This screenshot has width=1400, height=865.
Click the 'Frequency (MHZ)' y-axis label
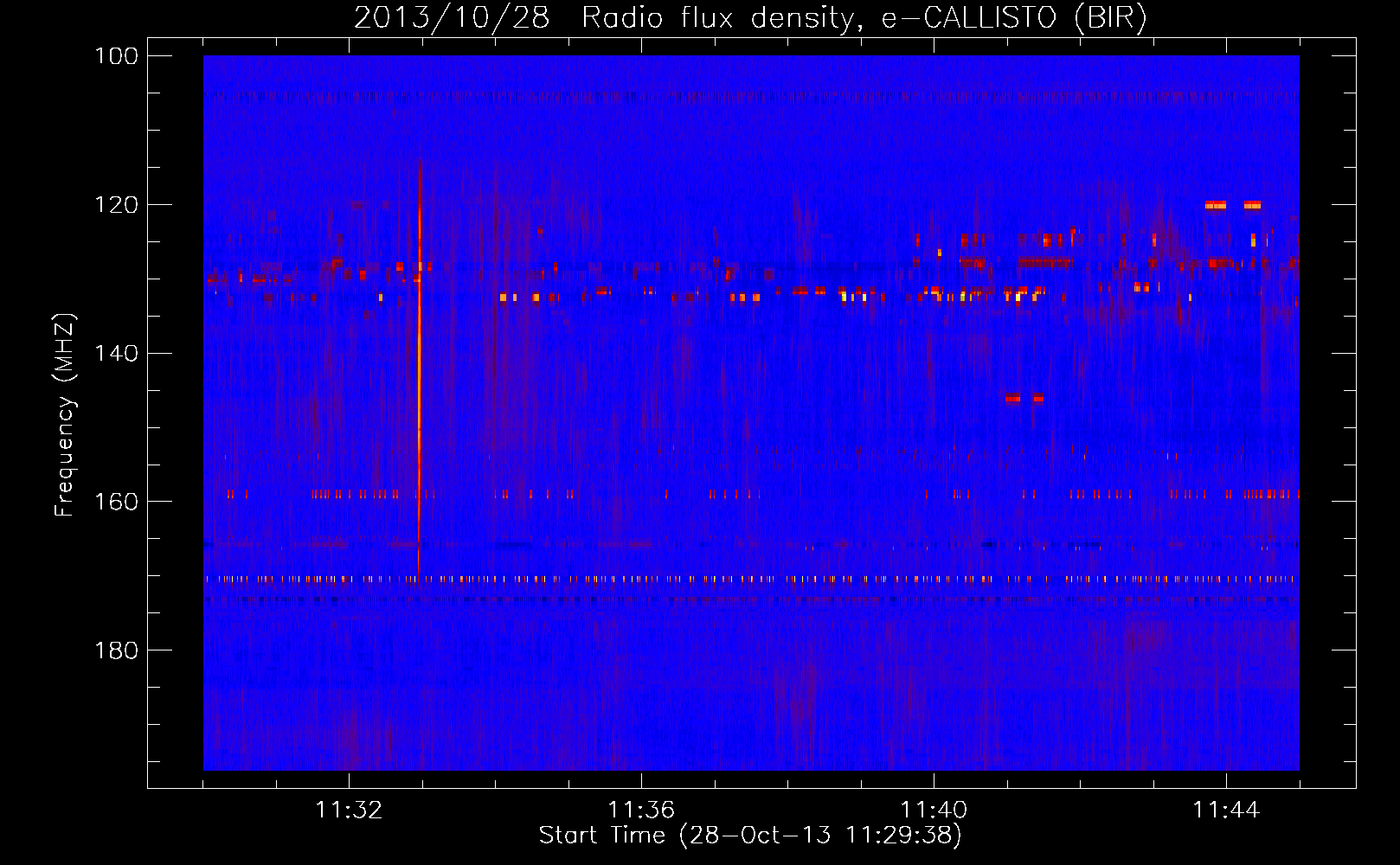tap(65, 415)
